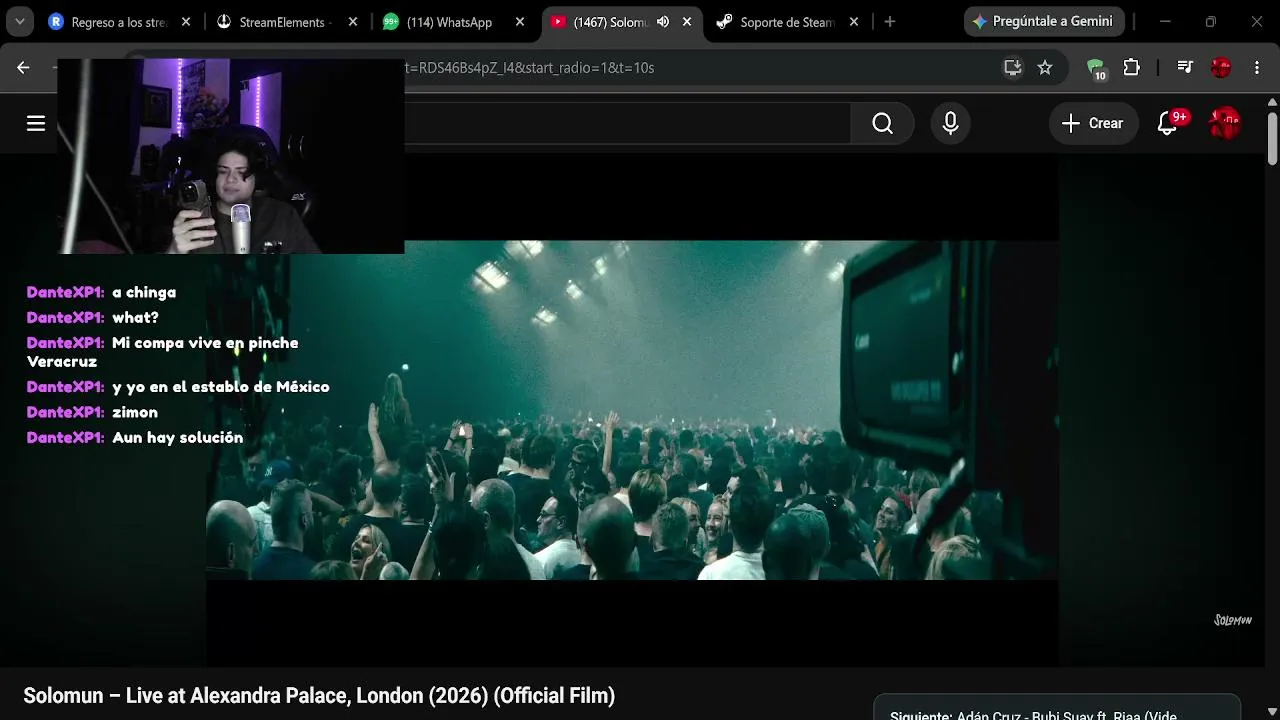Mute the Solomun tab audio icon
Screen dimensions: 1280x720
point(662,22)
